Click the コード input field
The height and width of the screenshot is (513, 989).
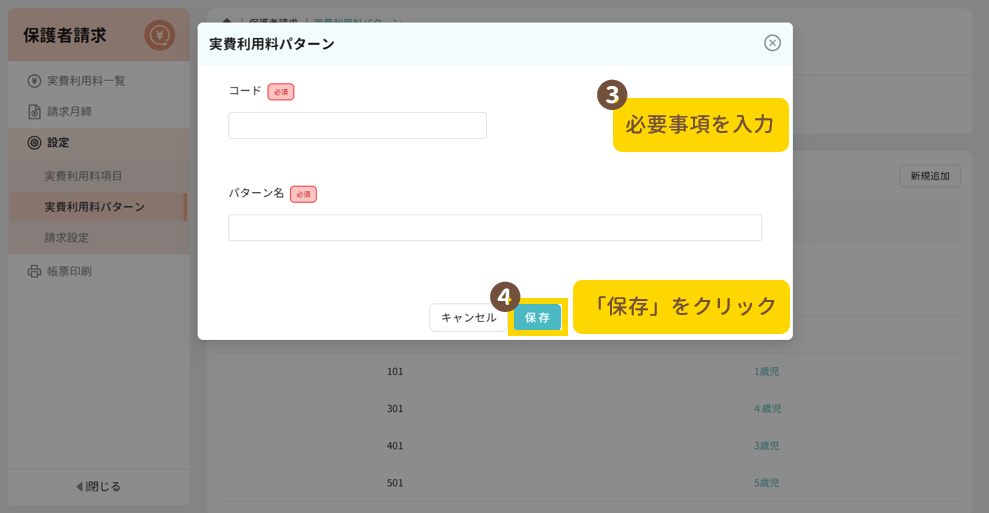pyautogui.click(x=357, y=125)
